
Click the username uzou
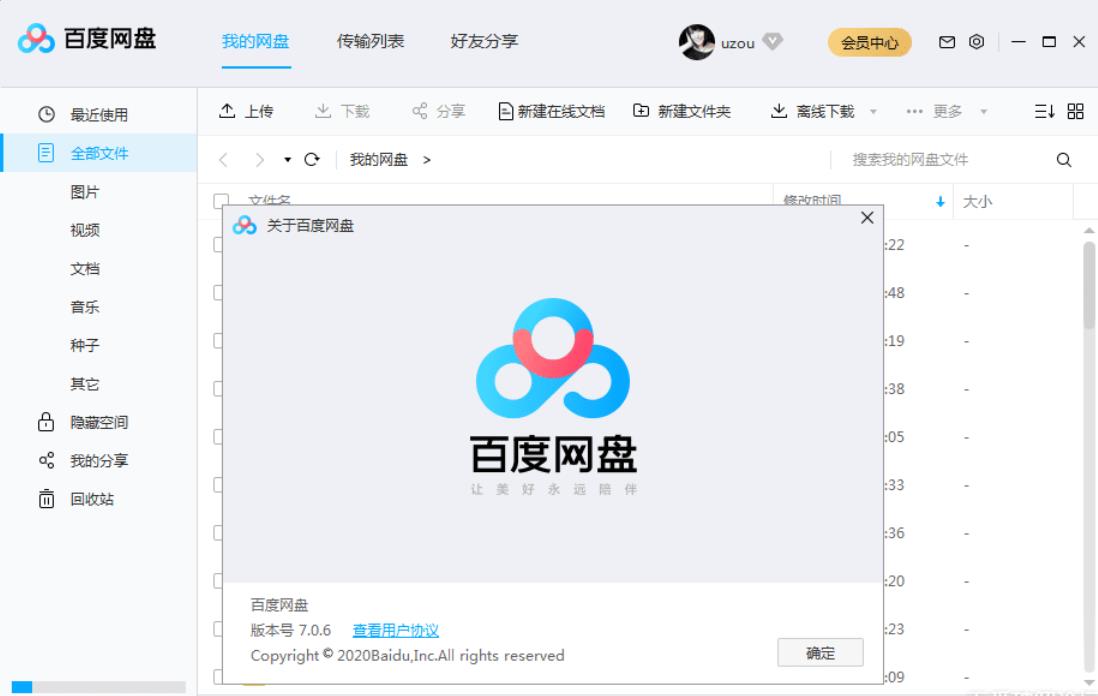(738, 43)
